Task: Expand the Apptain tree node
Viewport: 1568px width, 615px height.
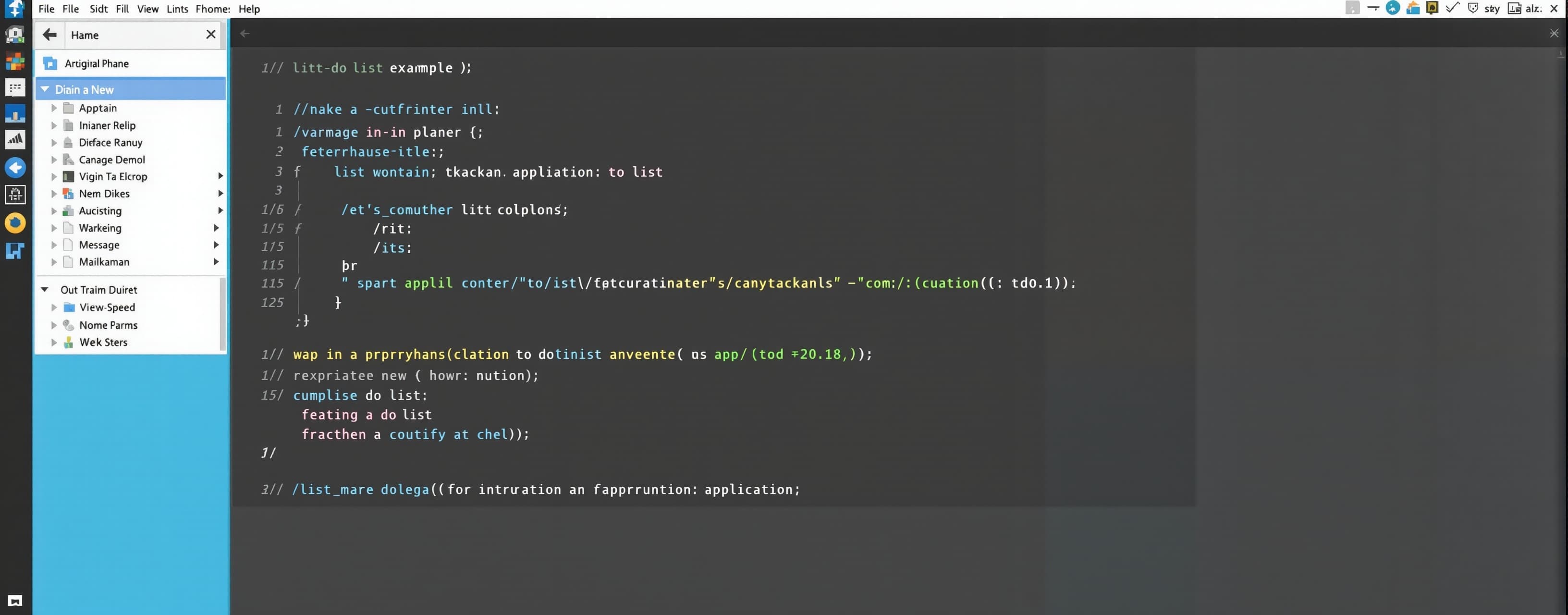Action: (x=54, y=108)
